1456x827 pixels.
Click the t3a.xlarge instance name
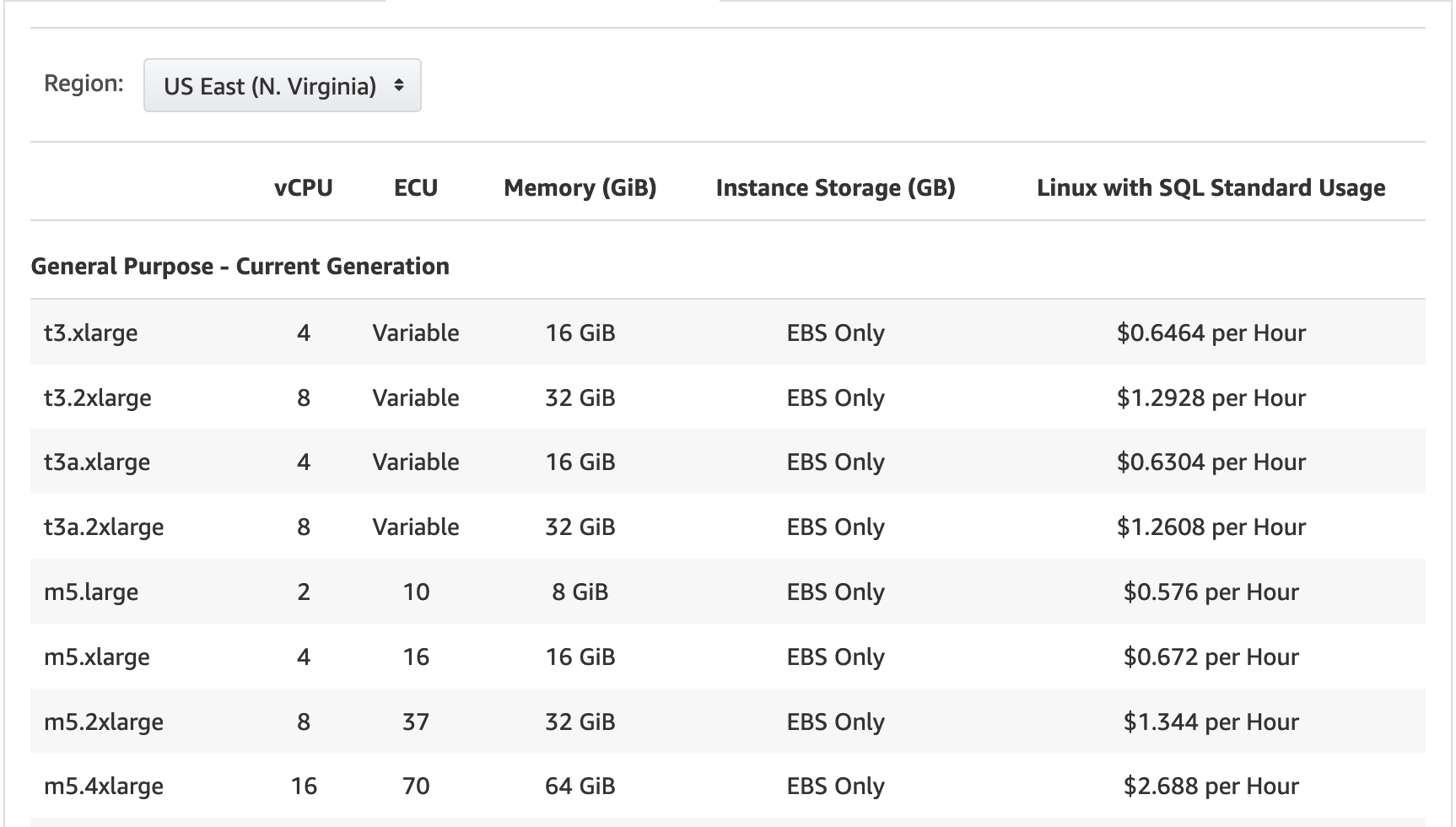[96, 462]
